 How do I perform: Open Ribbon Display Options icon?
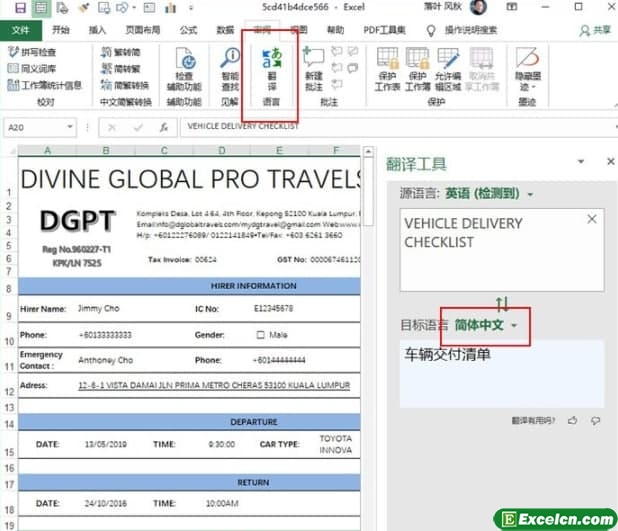(512, 7)
